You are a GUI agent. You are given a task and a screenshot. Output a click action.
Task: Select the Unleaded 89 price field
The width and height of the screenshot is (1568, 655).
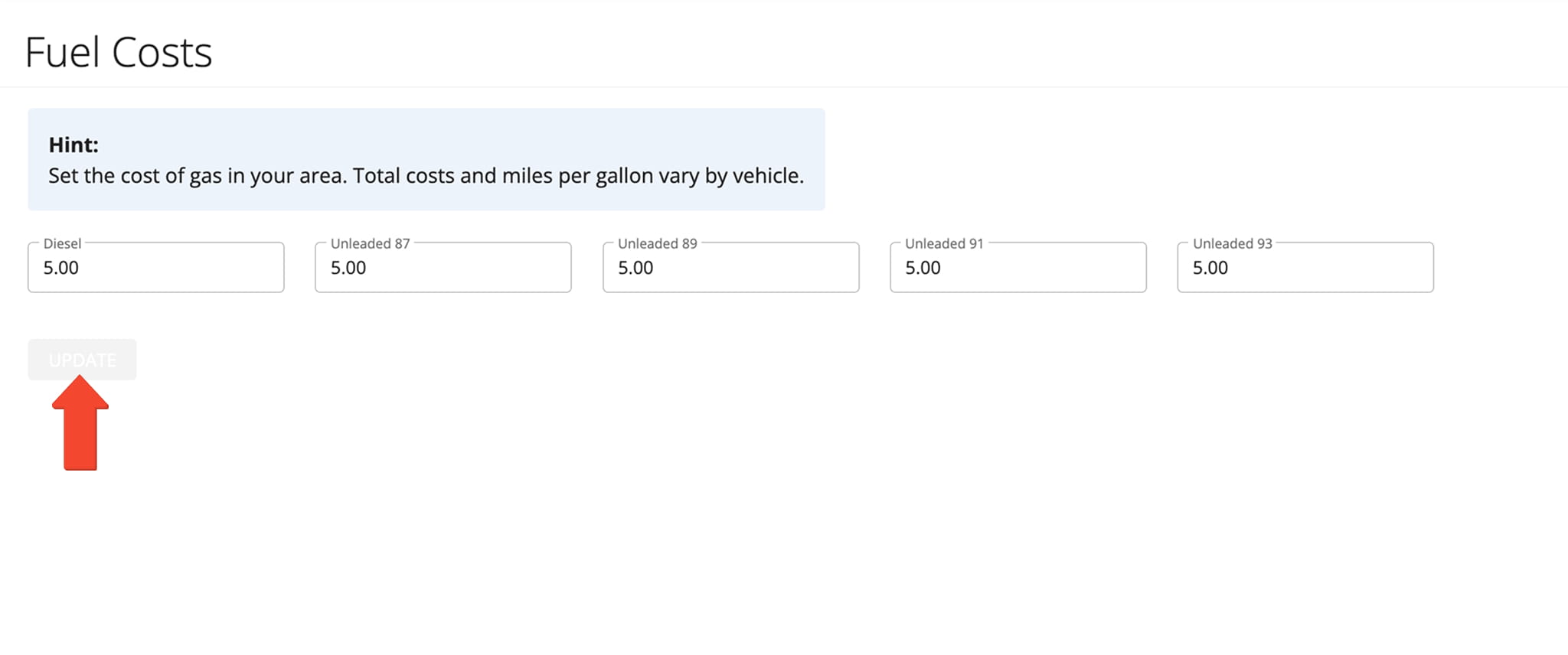point(731,267)
